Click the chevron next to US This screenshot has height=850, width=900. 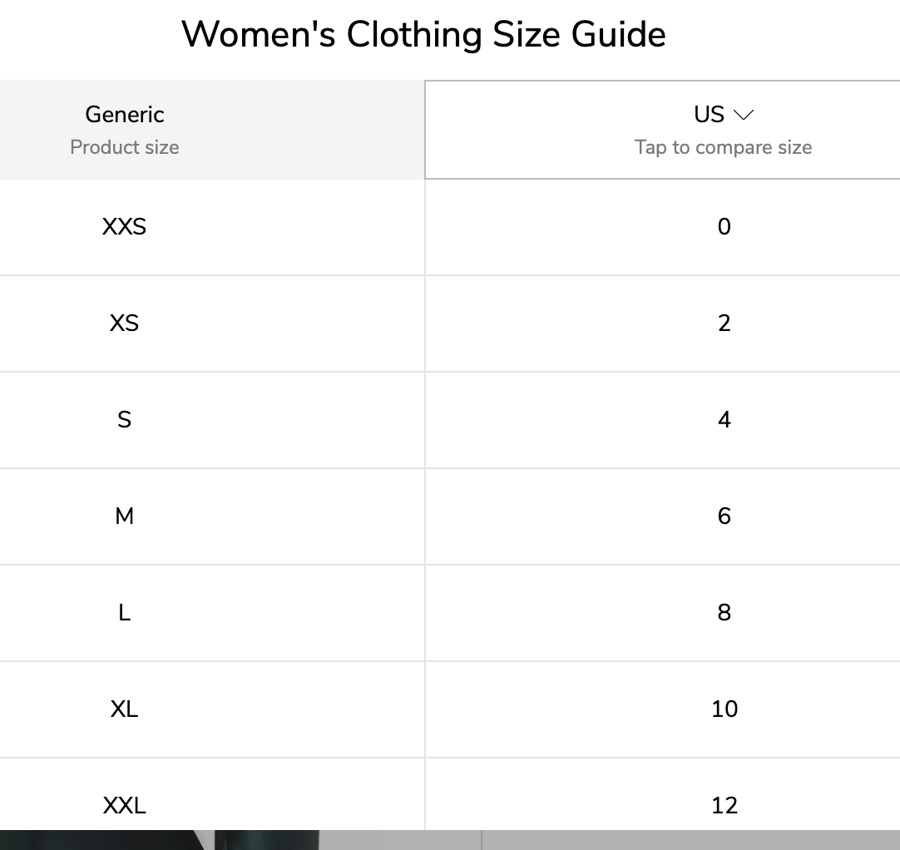(x=743, y=115)
